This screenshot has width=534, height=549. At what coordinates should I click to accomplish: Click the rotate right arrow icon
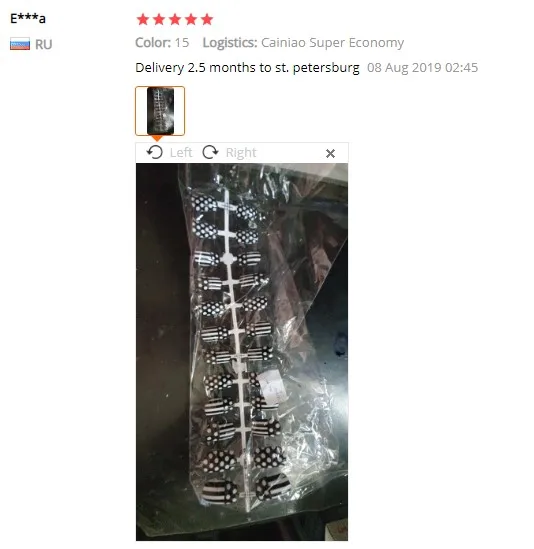[x=210, y=152]
